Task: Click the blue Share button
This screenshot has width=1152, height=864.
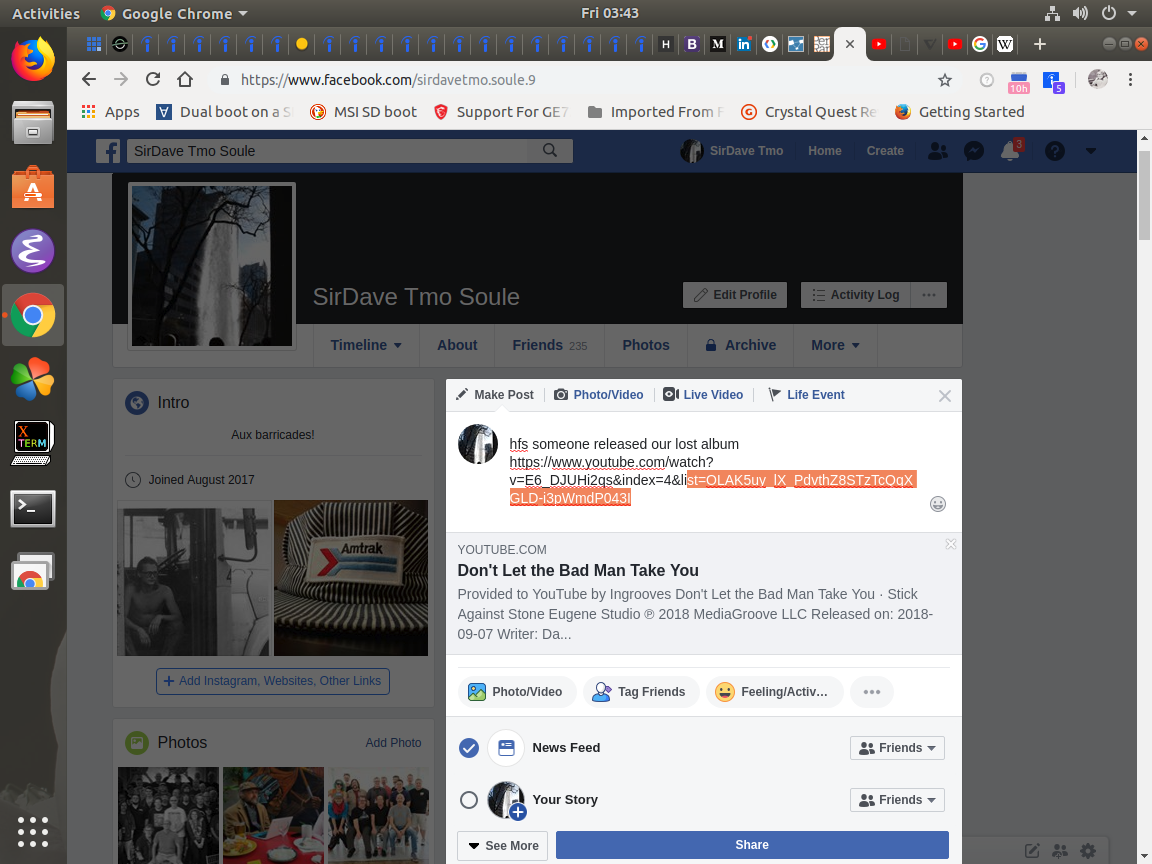Action: [752, 845]
